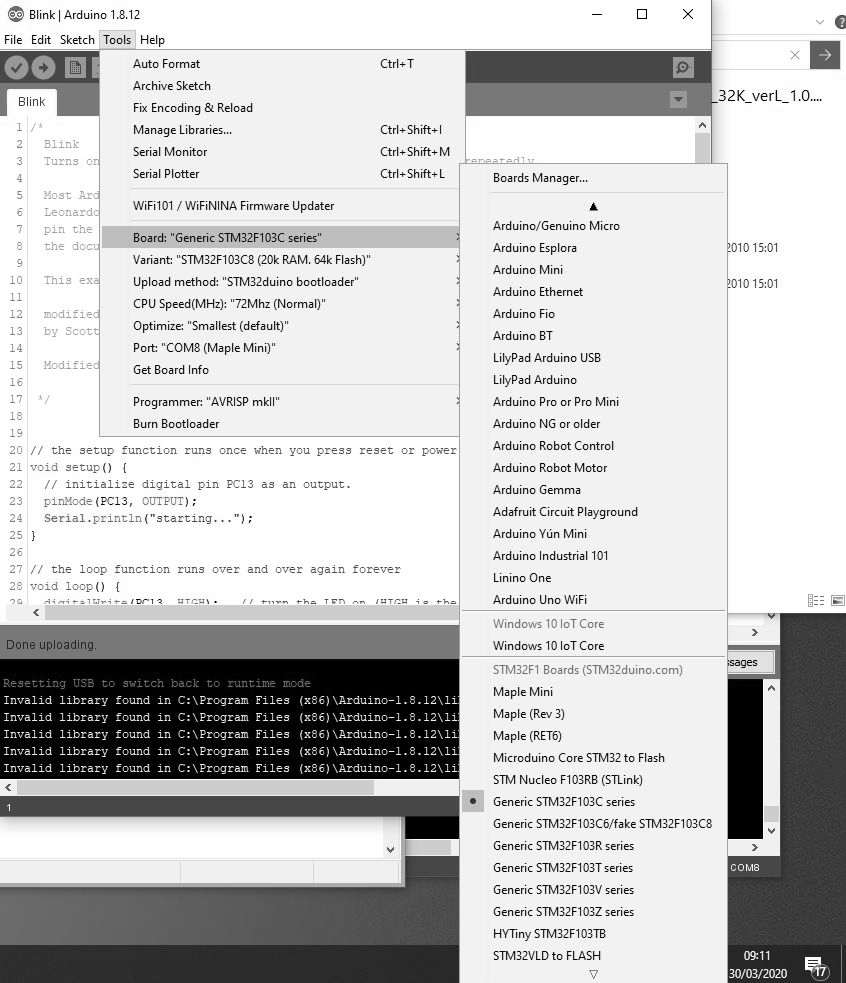Image resolution: width=846 pixels, height=983 pixels.
Task: Expand Programmer AVRISP mkII submenu
Action: [x=280, y=401]
